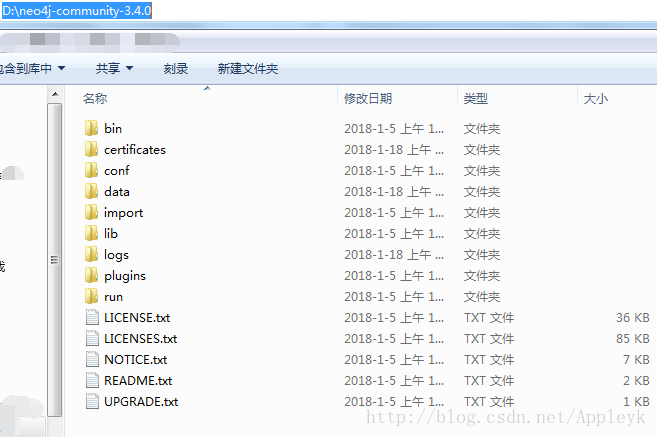
Task: Click the LICENSES.txt file icon
Action: (x=92, y=338)
